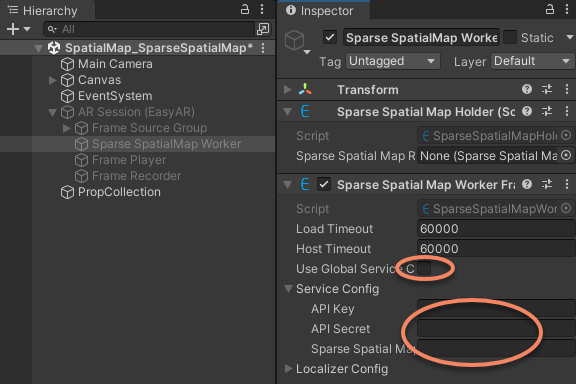Click the API Key input field
The image size is (576, 384).
(496, 308)
